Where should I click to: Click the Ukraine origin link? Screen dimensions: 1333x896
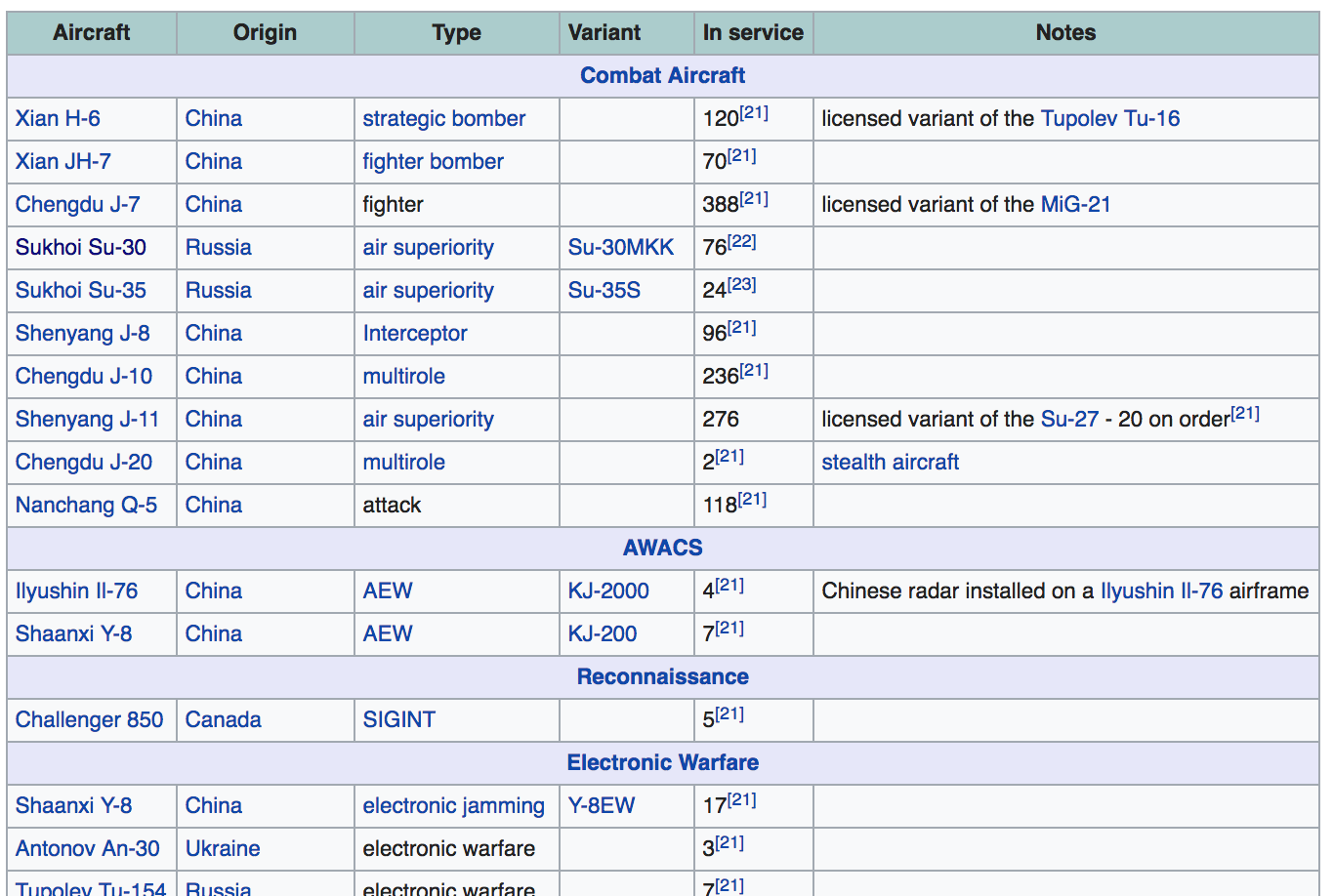point(223,849)
